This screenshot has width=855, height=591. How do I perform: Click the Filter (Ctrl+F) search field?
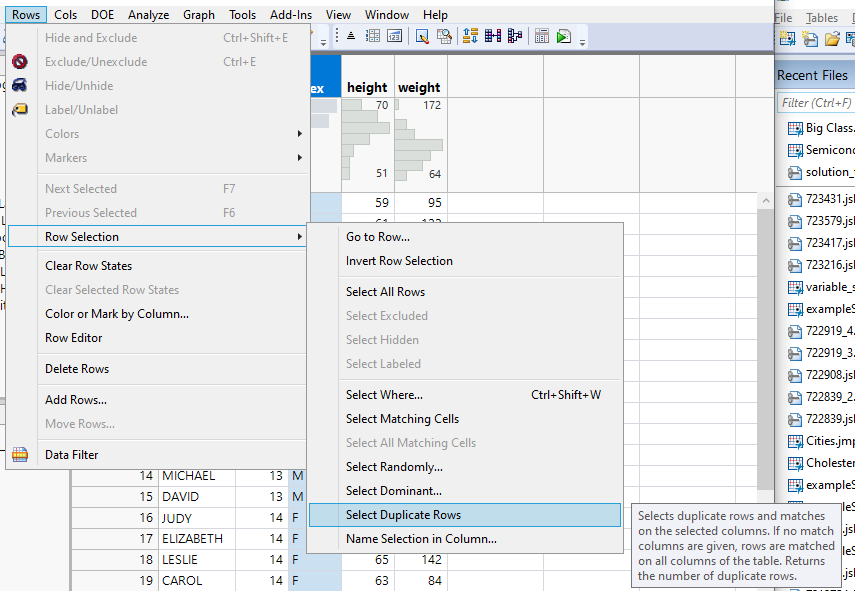pyautogui.click(x=816, y=103)
